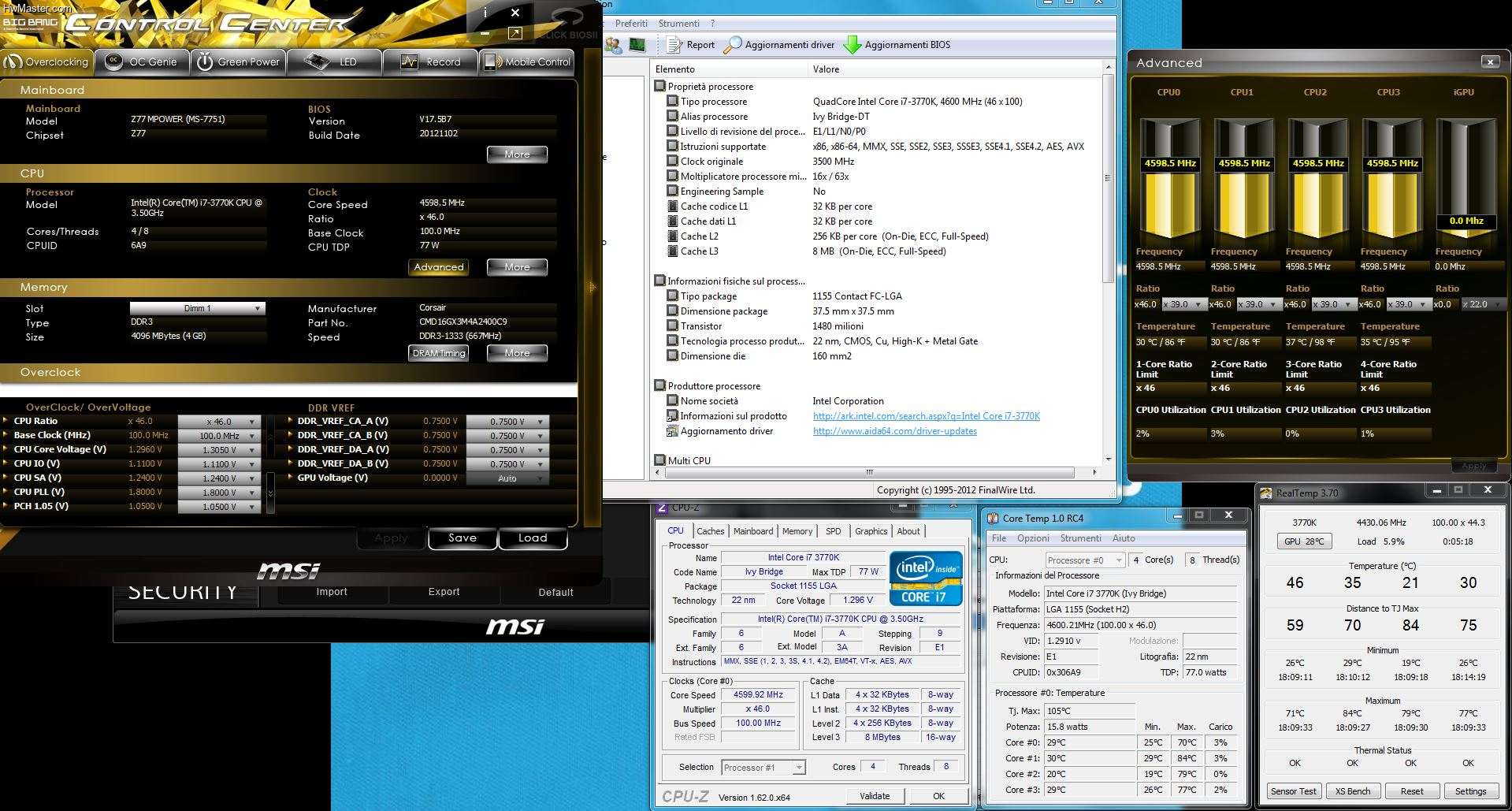This screenshot has width=1512, height=811.
Task: Click the Sensor Test button in RealTemp
Action: tap(1293, 791)
